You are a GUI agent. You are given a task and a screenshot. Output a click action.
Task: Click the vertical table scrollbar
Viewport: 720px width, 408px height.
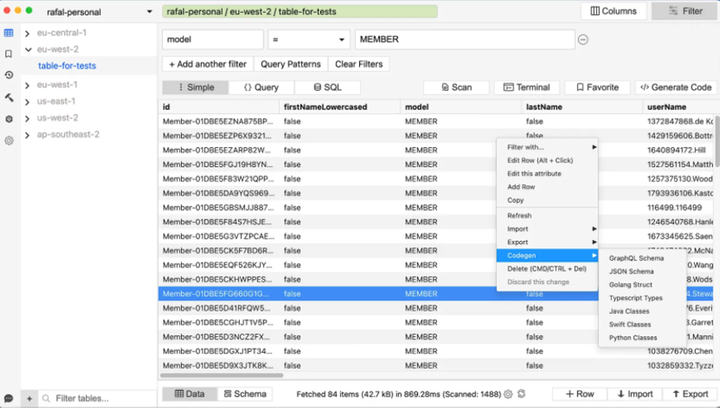pos(717,141)
